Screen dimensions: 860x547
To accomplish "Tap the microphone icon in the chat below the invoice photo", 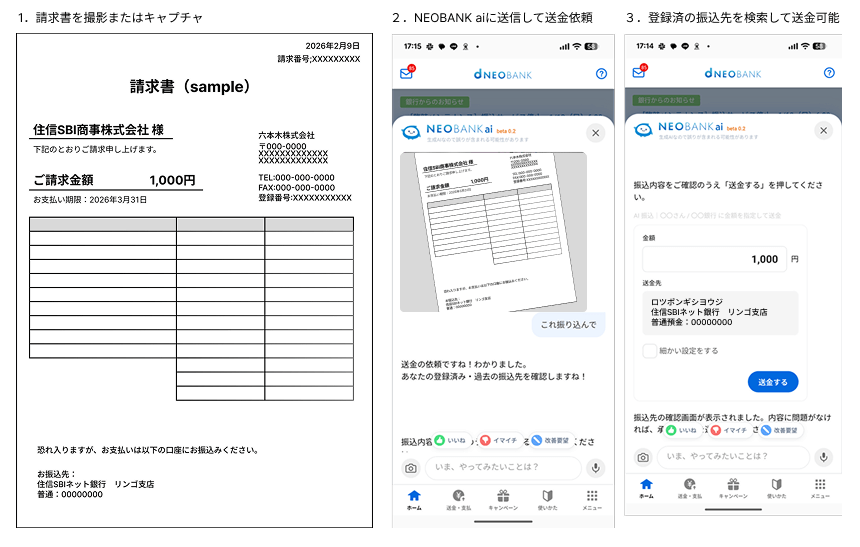I will pyautogui.click(x=596, y=468).
